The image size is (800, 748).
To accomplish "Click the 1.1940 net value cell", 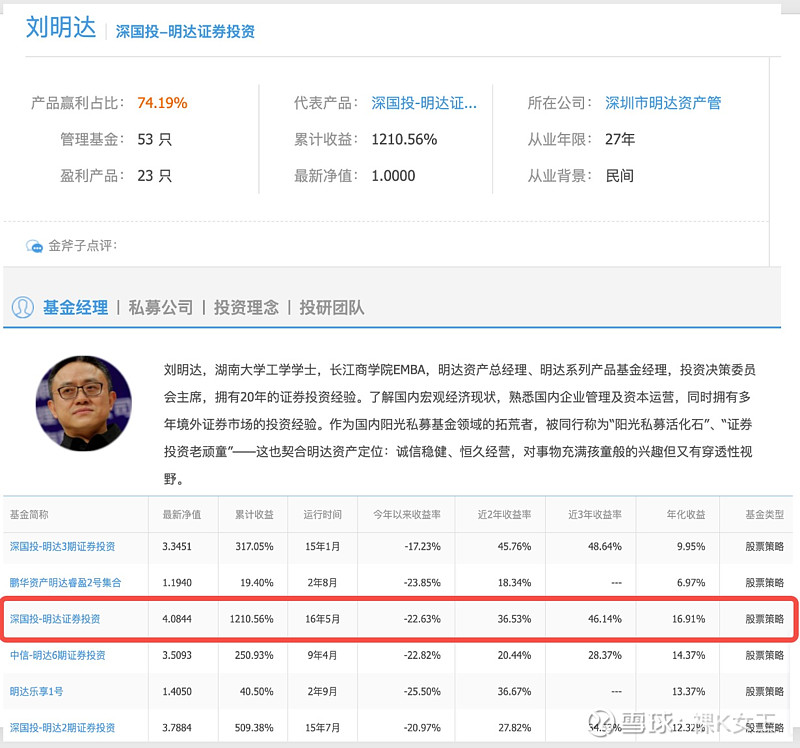I will [x=177, y=583].
